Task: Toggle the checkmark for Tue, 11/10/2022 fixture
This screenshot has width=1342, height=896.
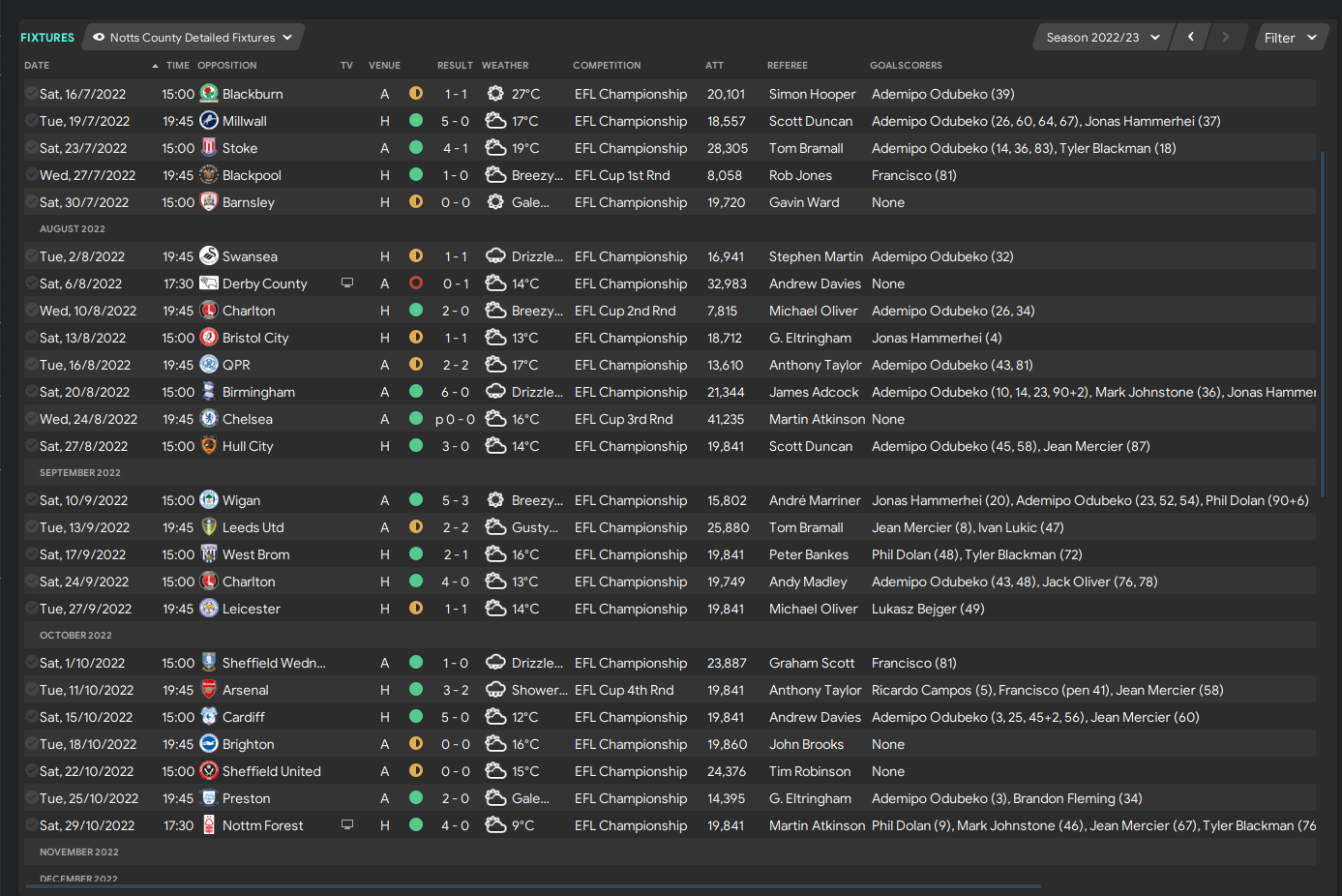Action: click(31, 690)
